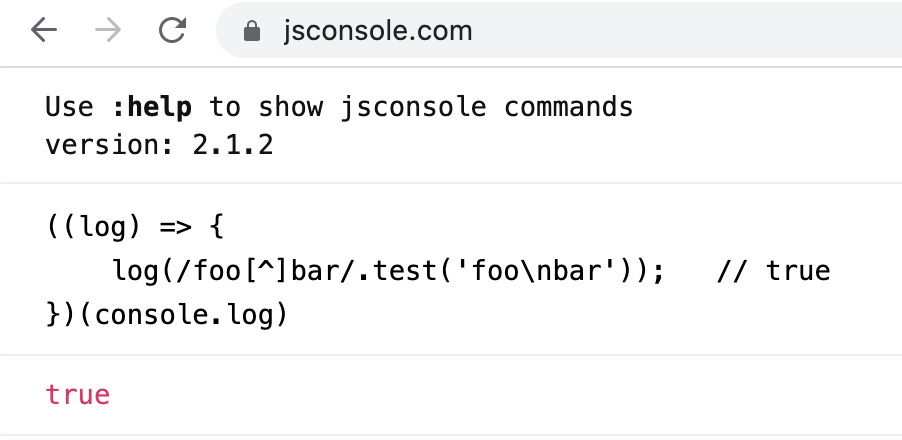Click the word 'commands' in the help line
This screenshot has height=440, width=902.
pyautogui.click(x=568, y=107)
